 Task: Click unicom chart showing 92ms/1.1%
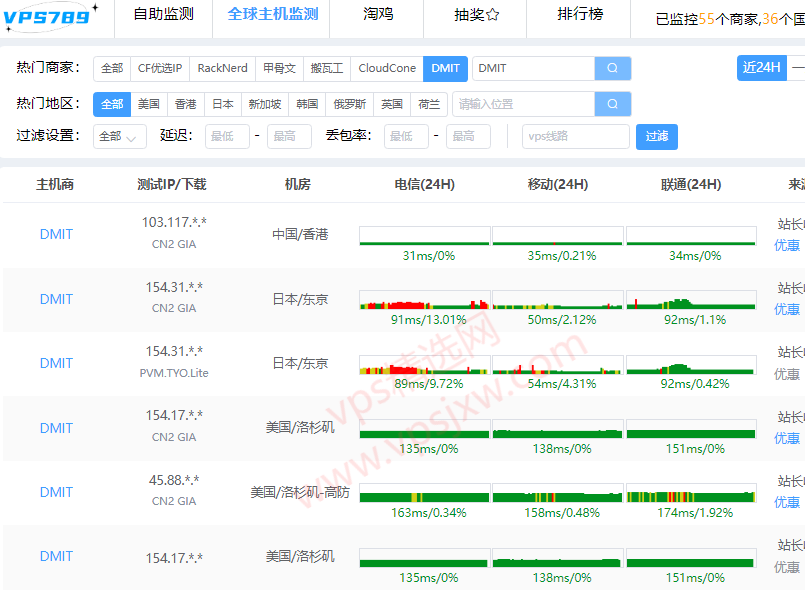(691, 300)
